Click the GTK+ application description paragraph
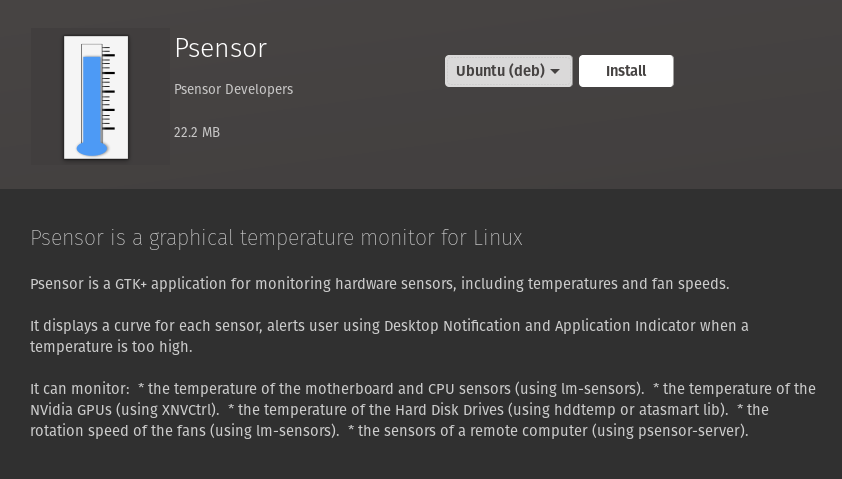Viewport: 842px width, 479px height. tap(379, 284)
